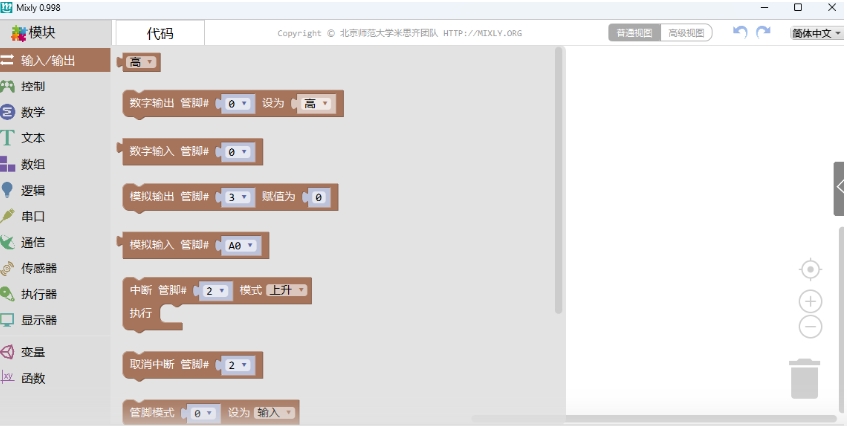Select the 控制 category label
847x426 pixels.
point(33,86)
